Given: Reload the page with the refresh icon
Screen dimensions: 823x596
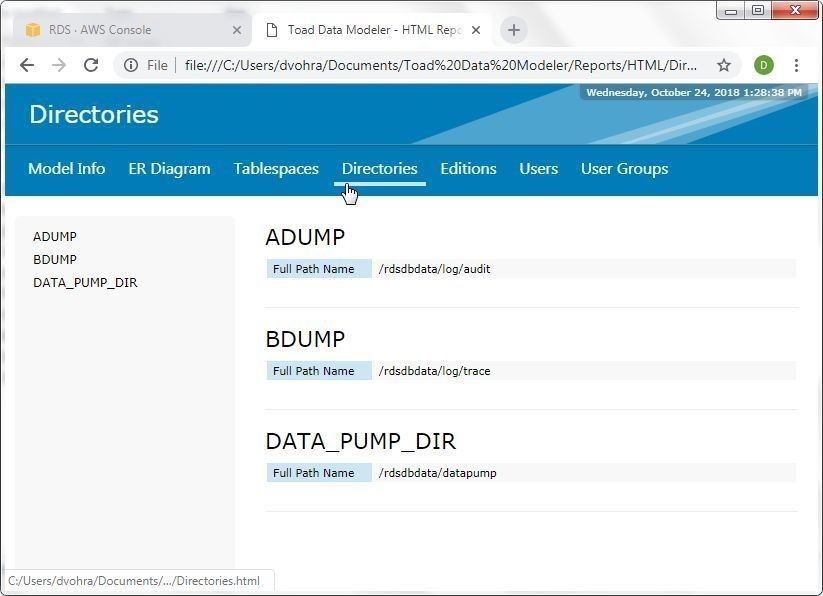Looking at the screenshot, I should pyautogui.click(x=91, y=65).
